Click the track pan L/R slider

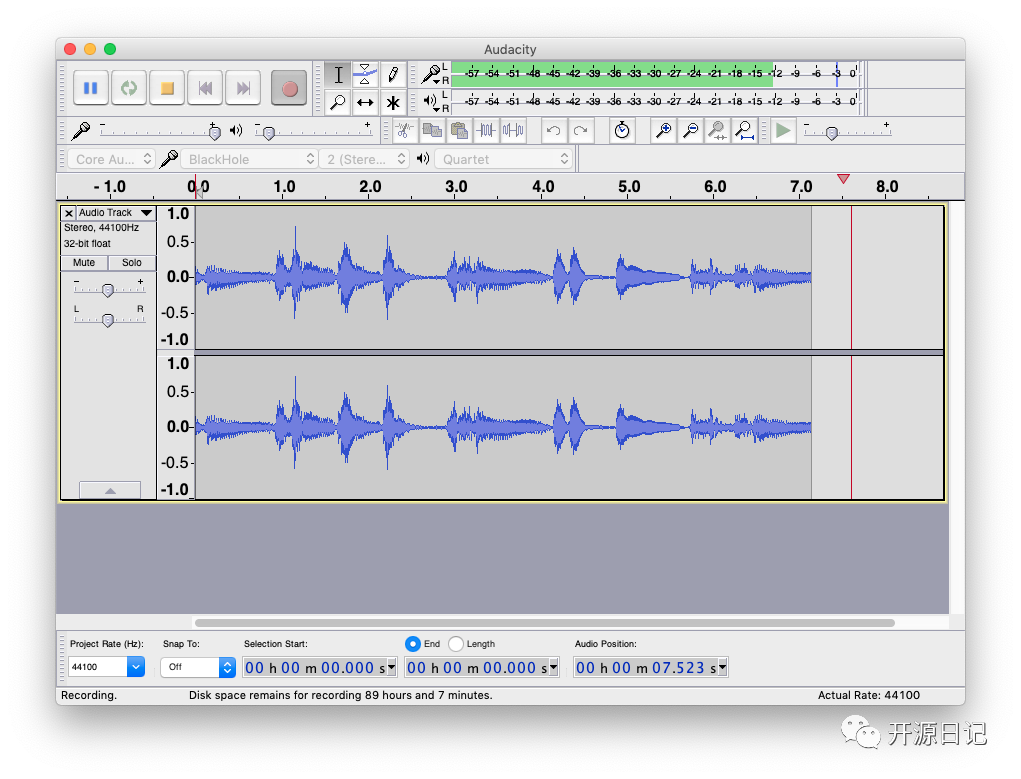point(109,319)
